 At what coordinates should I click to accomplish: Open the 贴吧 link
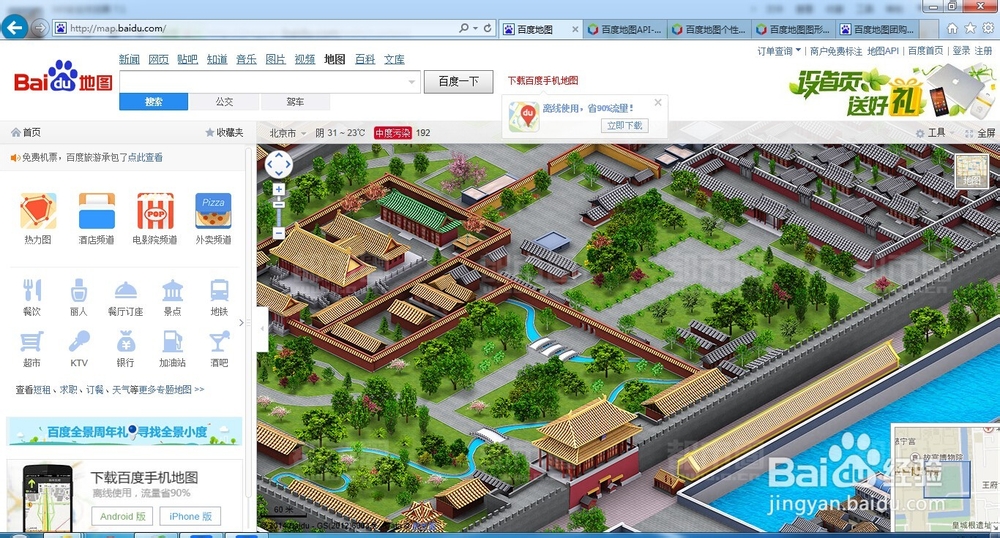pos(188,59)
